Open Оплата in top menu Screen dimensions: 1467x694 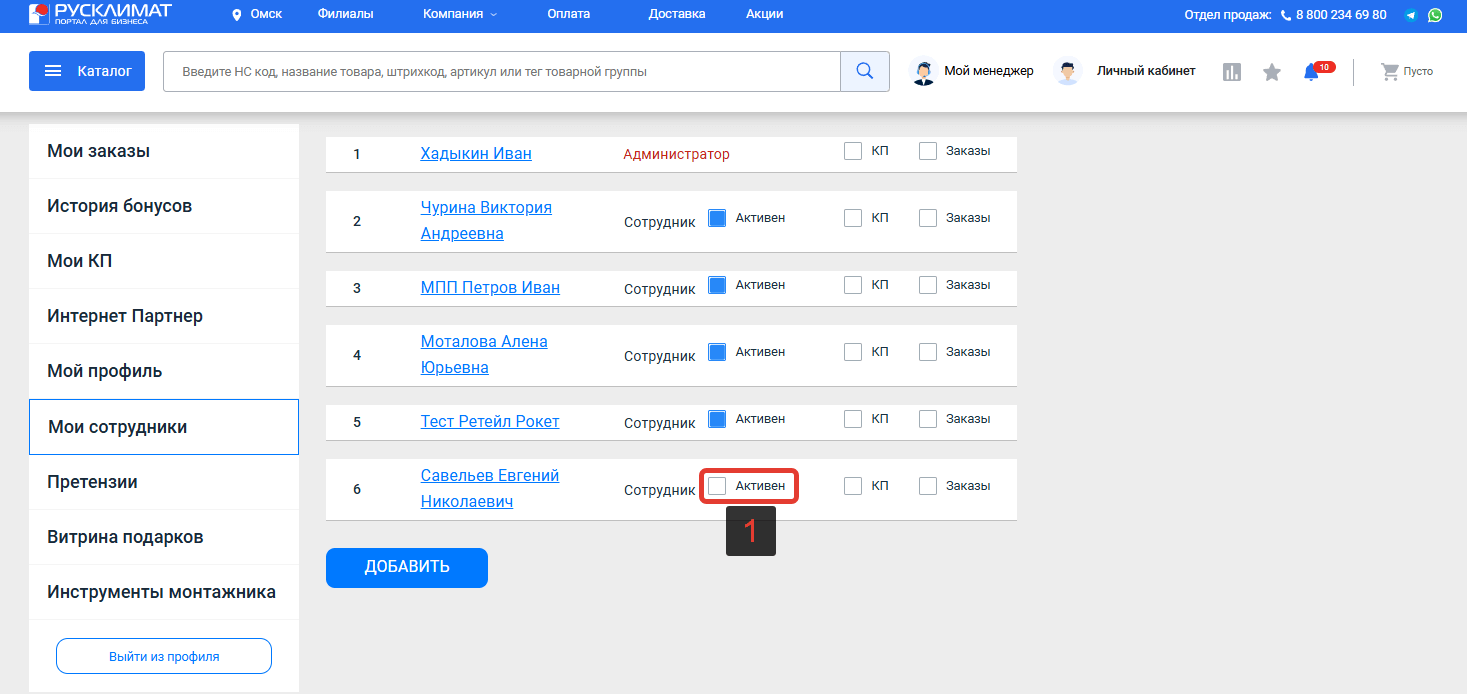[x=569, y=15]
